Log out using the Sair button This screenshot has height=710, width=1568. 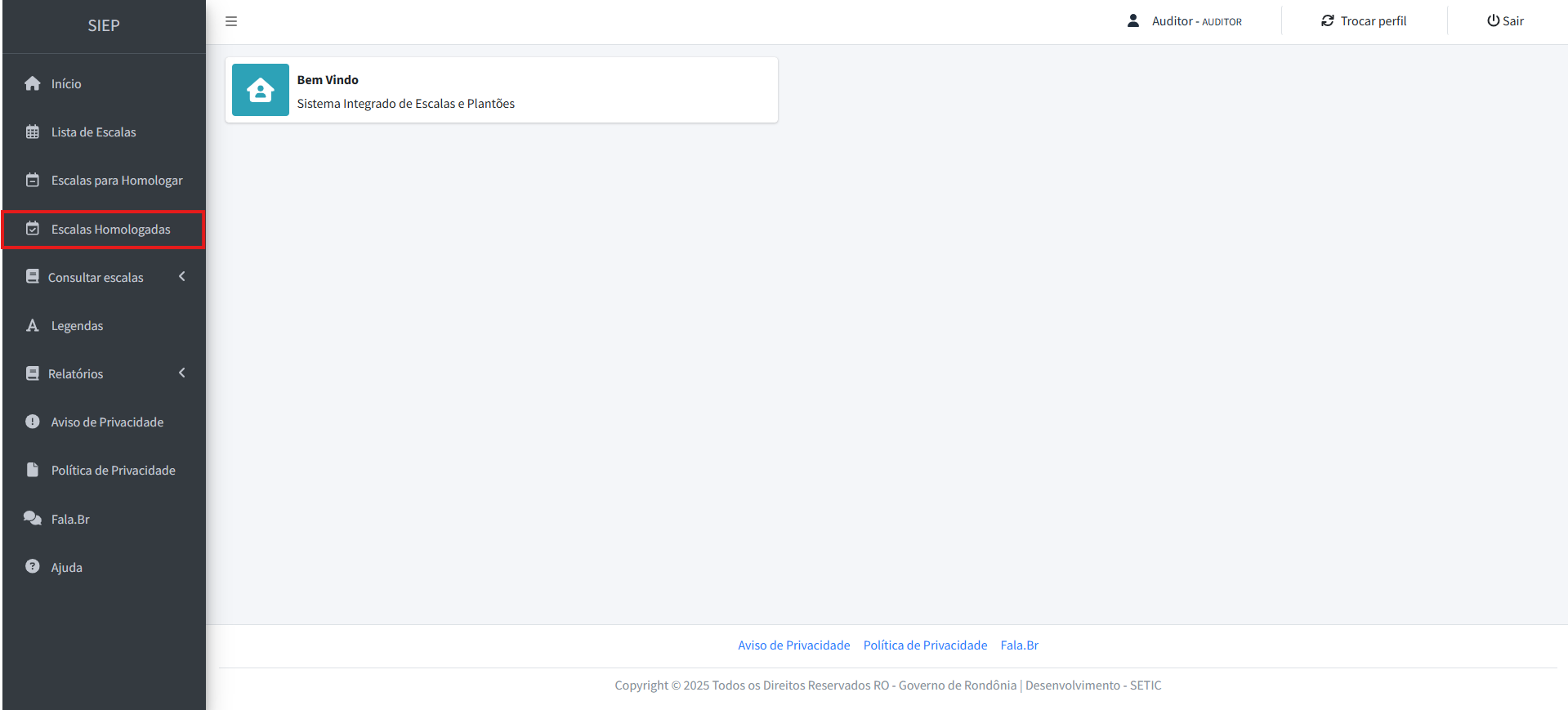click(x=1505, y=21)
